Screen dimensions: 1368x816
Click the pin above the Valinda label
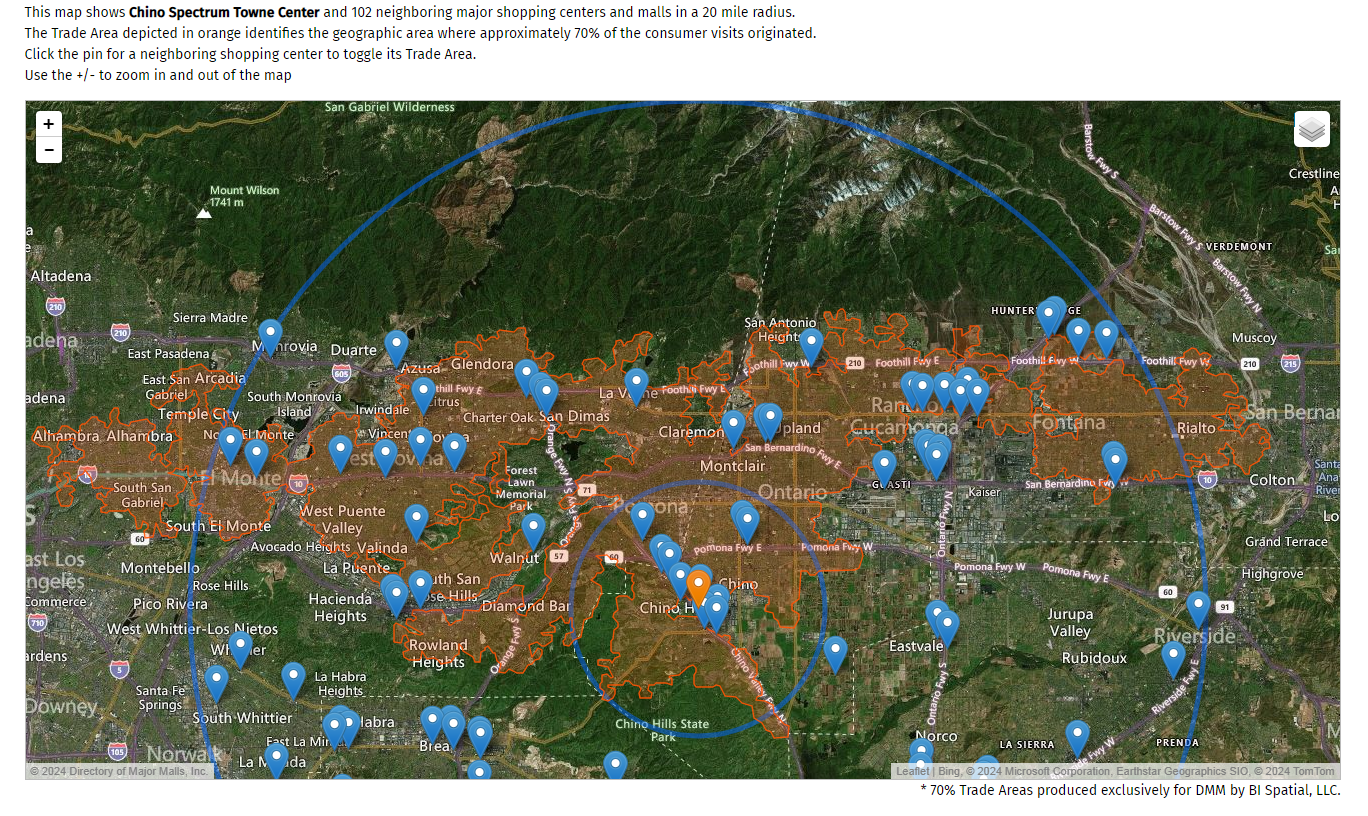coord(416,519)
